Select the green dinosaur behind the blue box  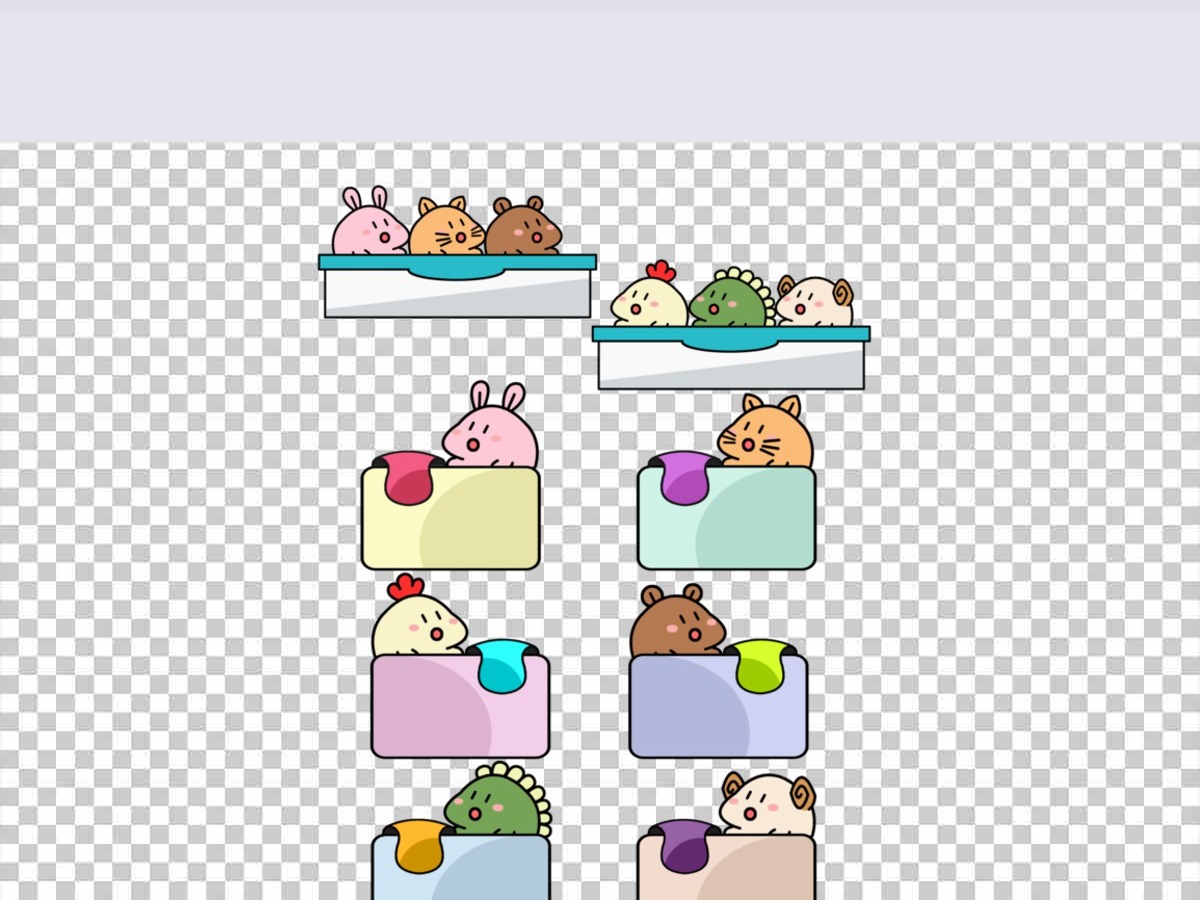click(x=498, y=801)
